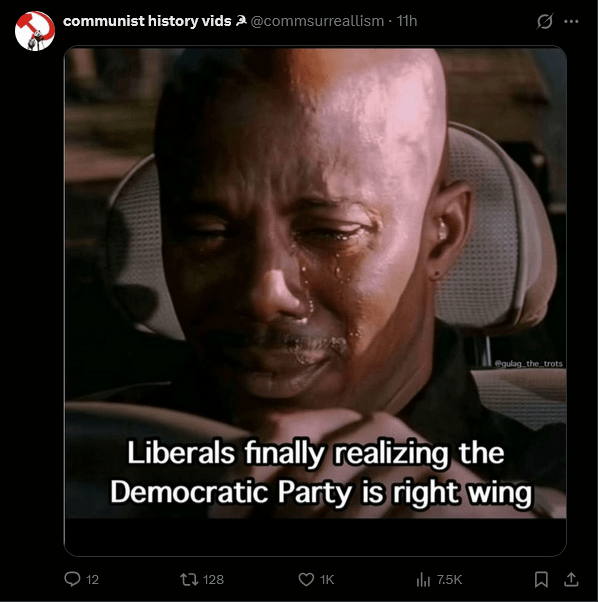Viewport: 598px width, 602px height.
Task: Open the reply speech bubble icon
Action: (x=72, y=579)
